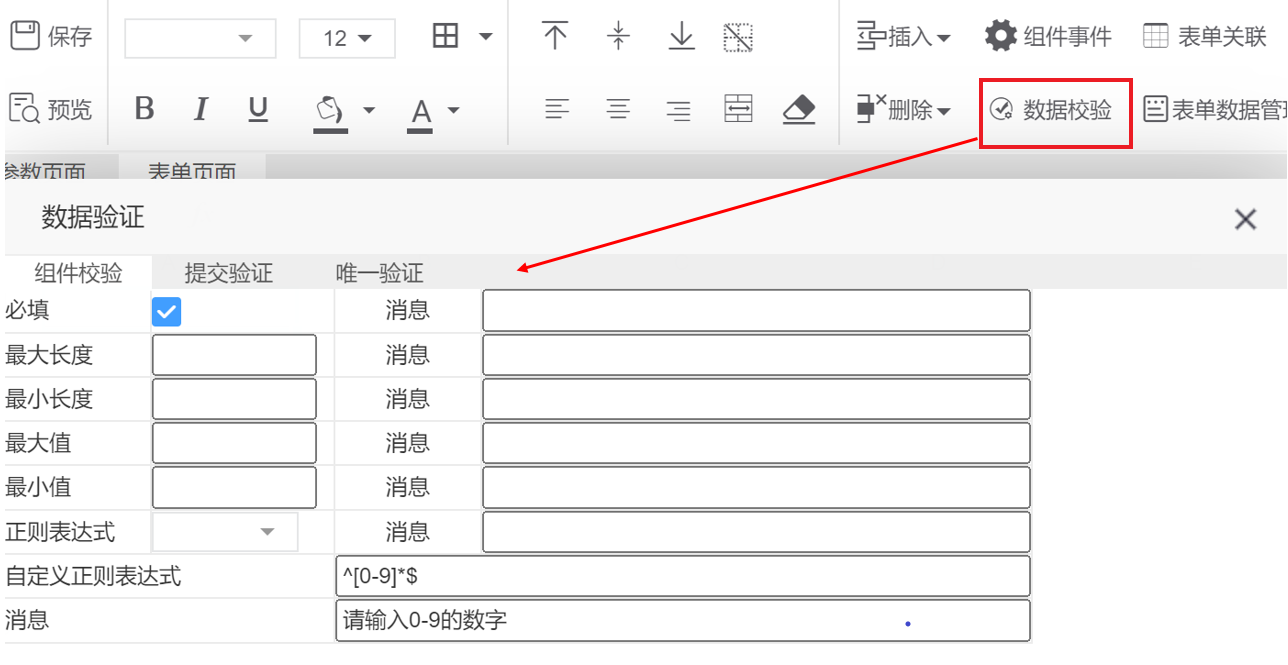This screenshot has height=665, width=1288.
Task: Apply italic formatting
Action: pyautogui.click(x=201, y=109)
